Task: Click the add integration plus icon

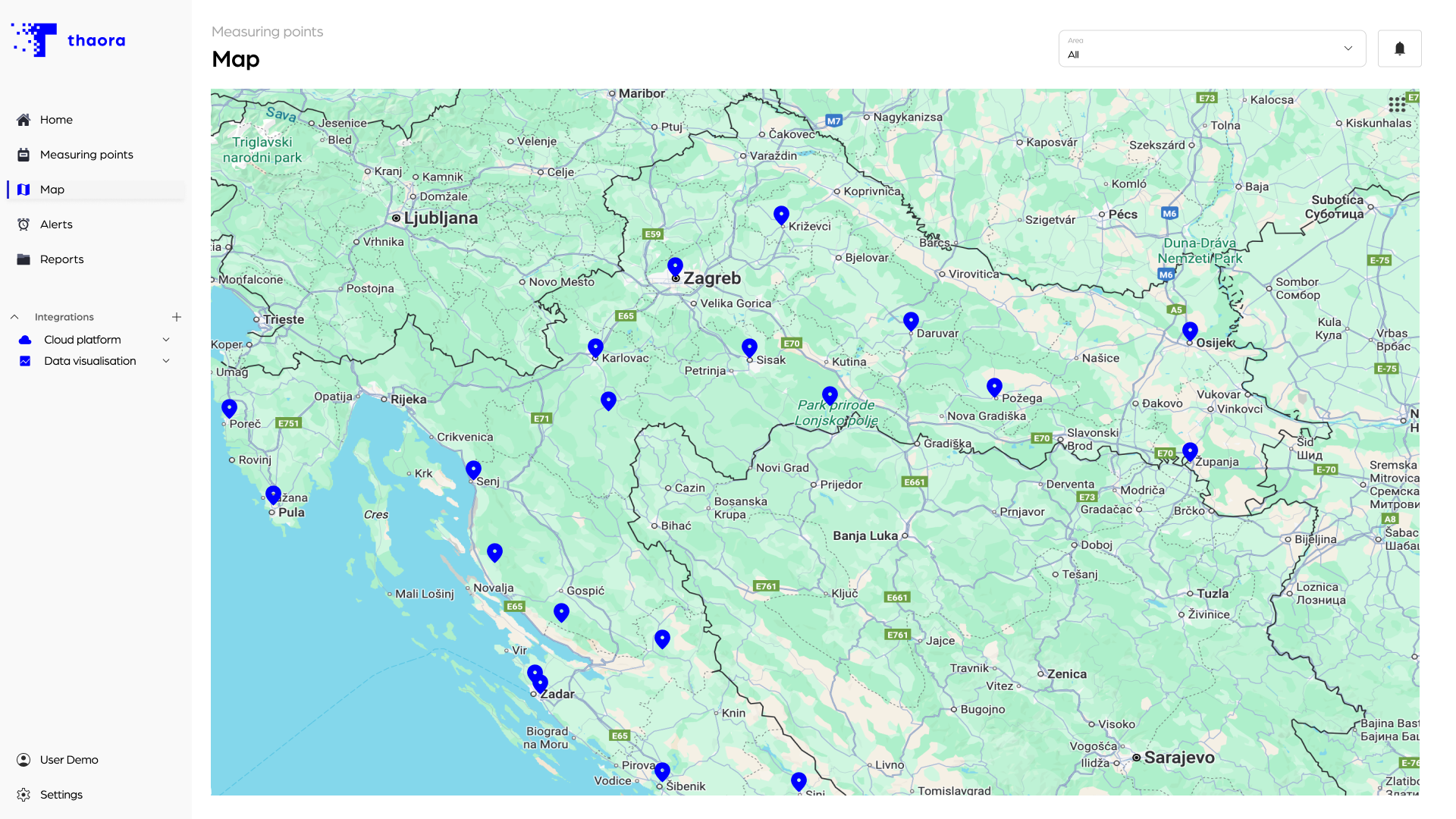Action: tap(177, 317)
